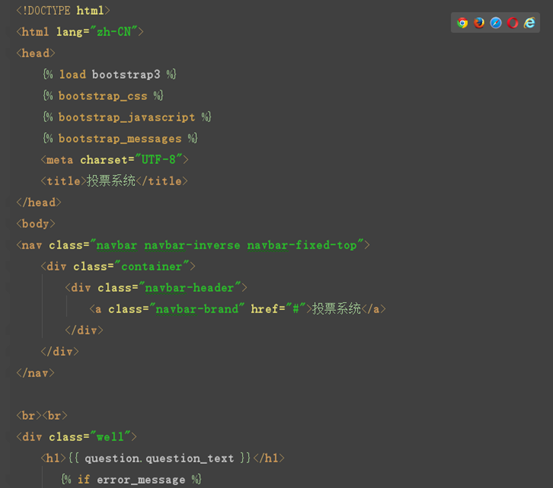Screen dimensions: 553x488
Task: Click the "container" class value
Action: [x=152, y=266]
